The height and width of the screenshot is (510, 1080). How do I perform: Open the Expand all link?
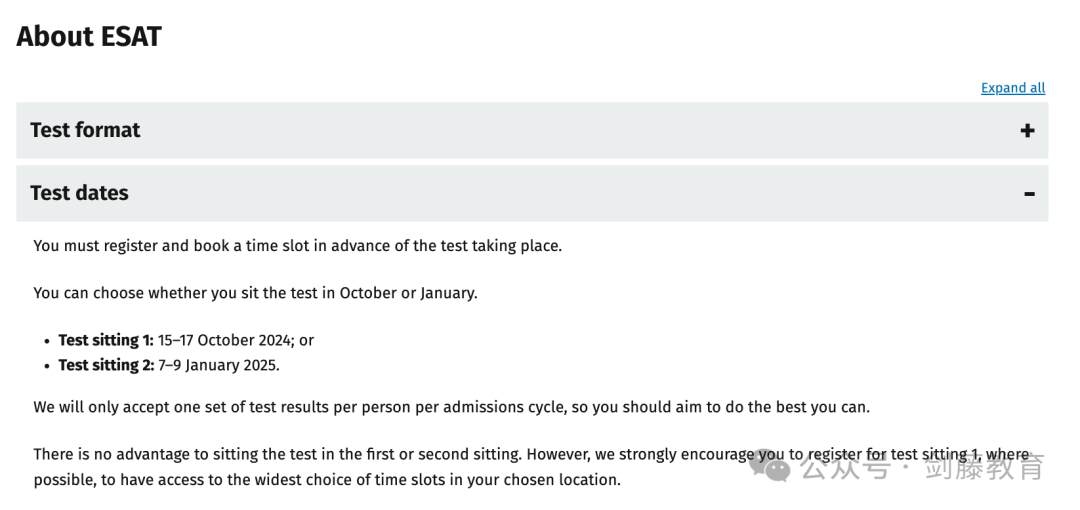point(1012,88)
